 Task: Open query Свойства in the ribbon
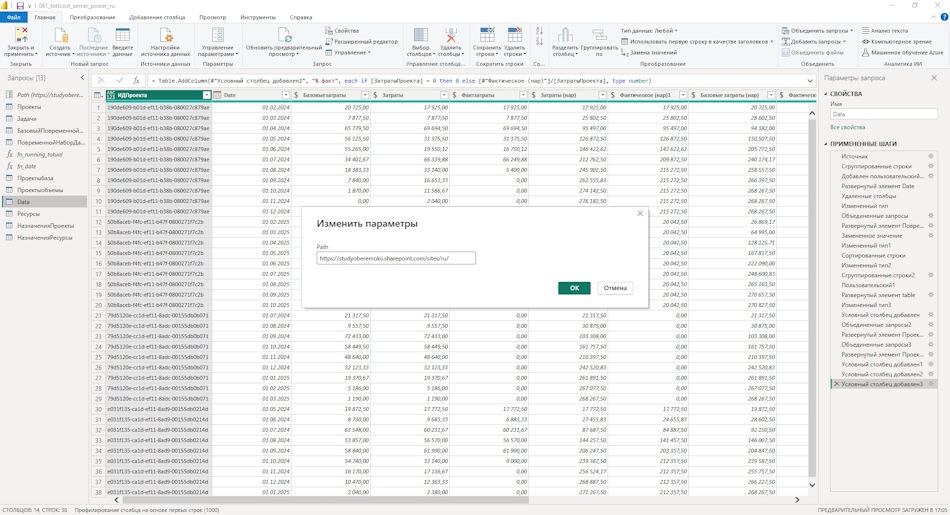point(342,30)
